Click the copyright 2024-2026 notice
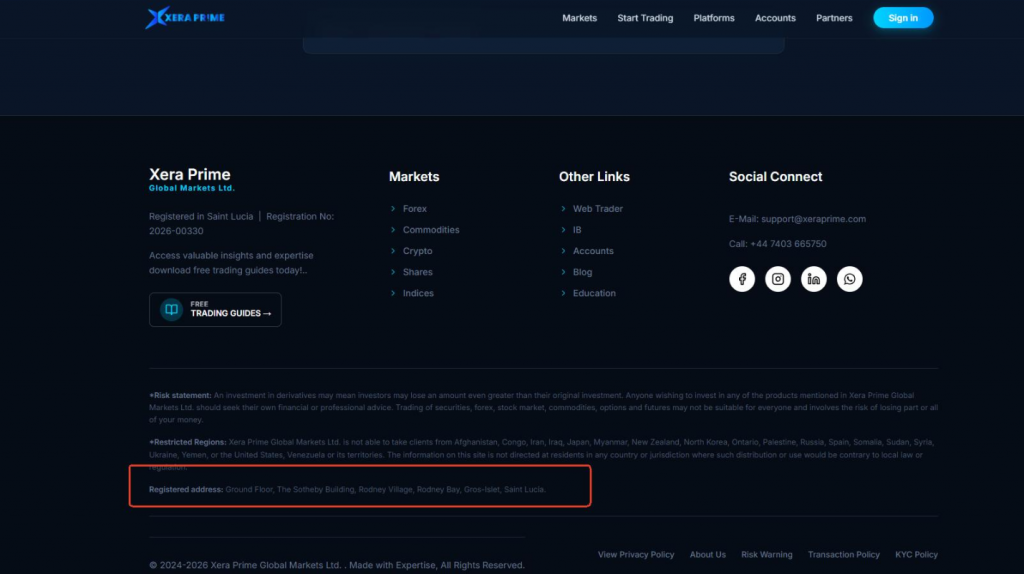Screen dimensions: 1024x574 (x=336, y=565)
